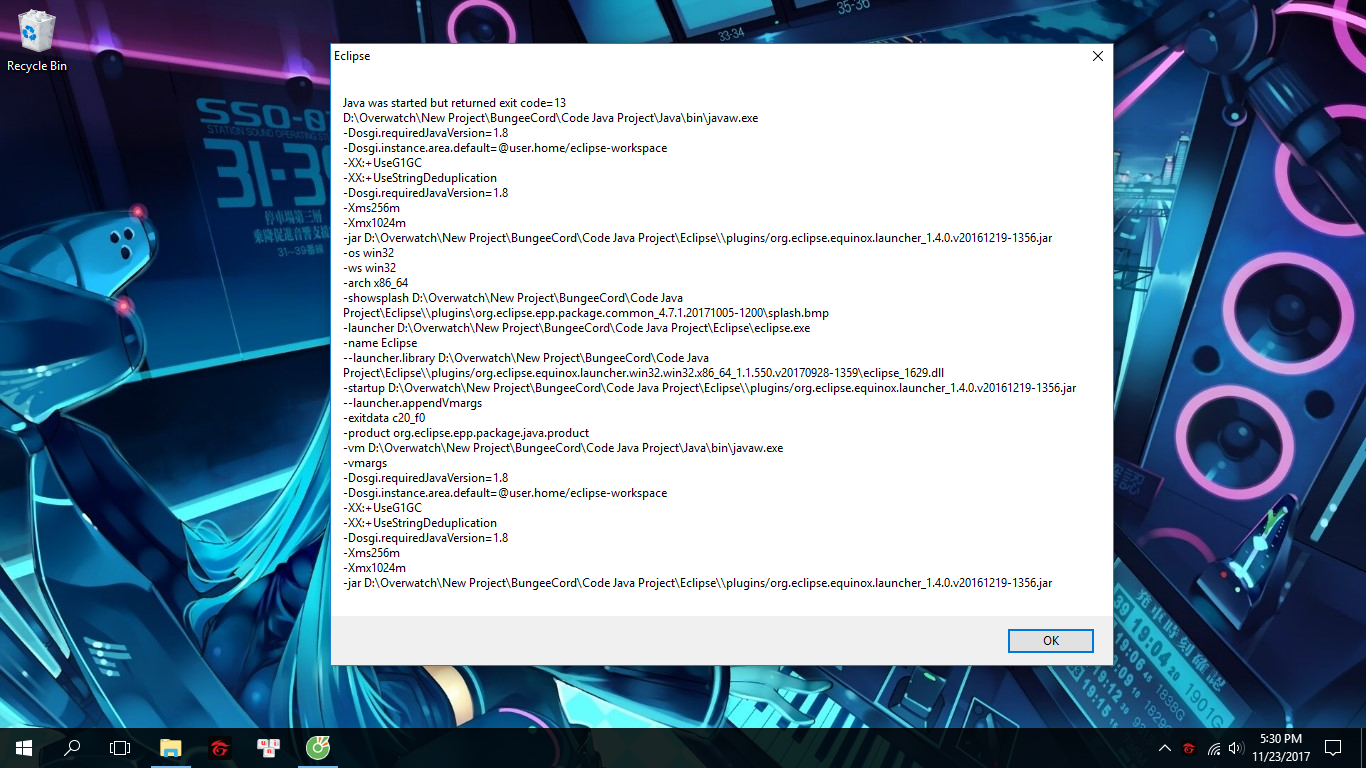Click the "Java was started but returned exit code=13" line
The width and height of the screenshot is (1366, 768).
[x=454, y=103]
